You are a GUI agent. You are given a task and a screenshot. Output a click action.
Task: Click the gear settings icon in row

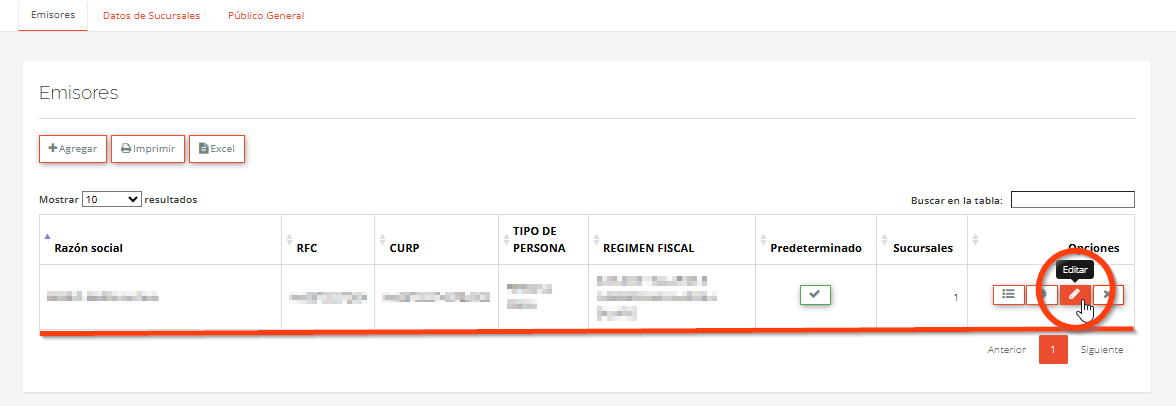1042,295
